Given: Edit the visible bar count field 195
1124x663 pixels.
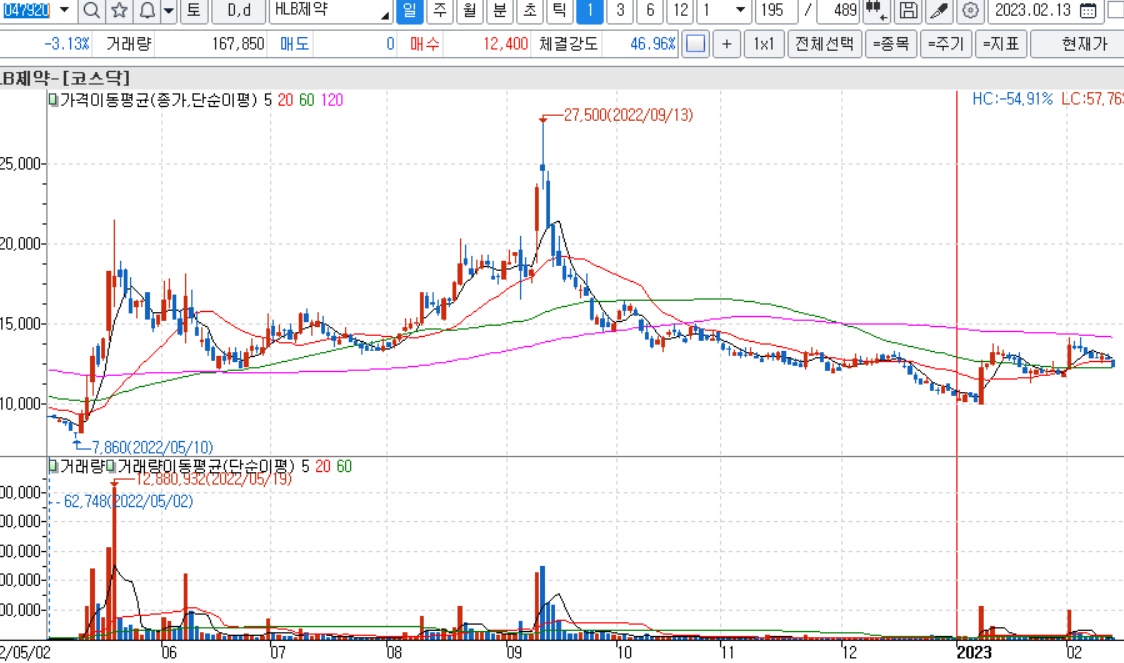Looking at the screenshot, I should click(776, 11).
